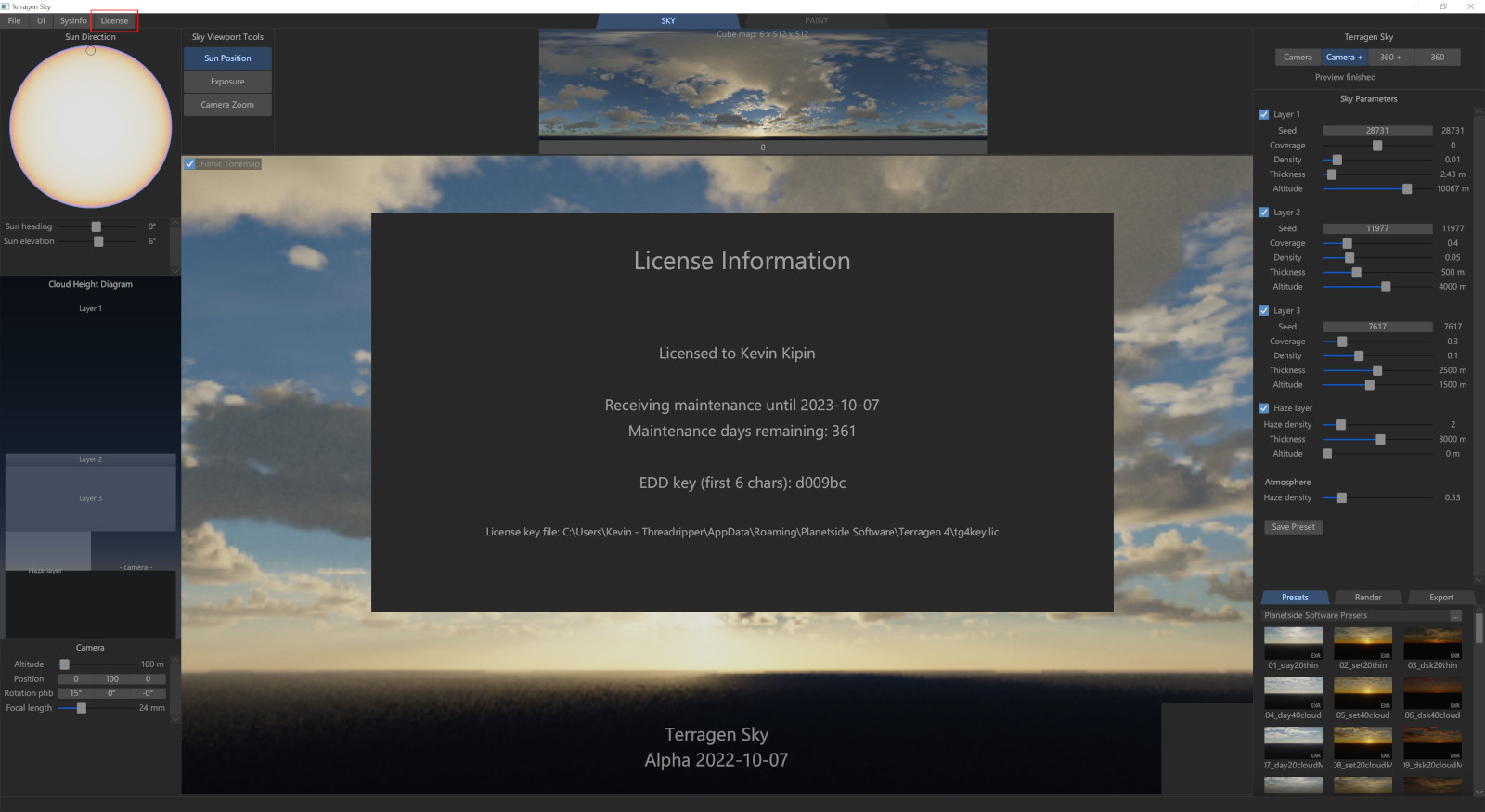Click the Sun heading slider handle

point(96,226)
